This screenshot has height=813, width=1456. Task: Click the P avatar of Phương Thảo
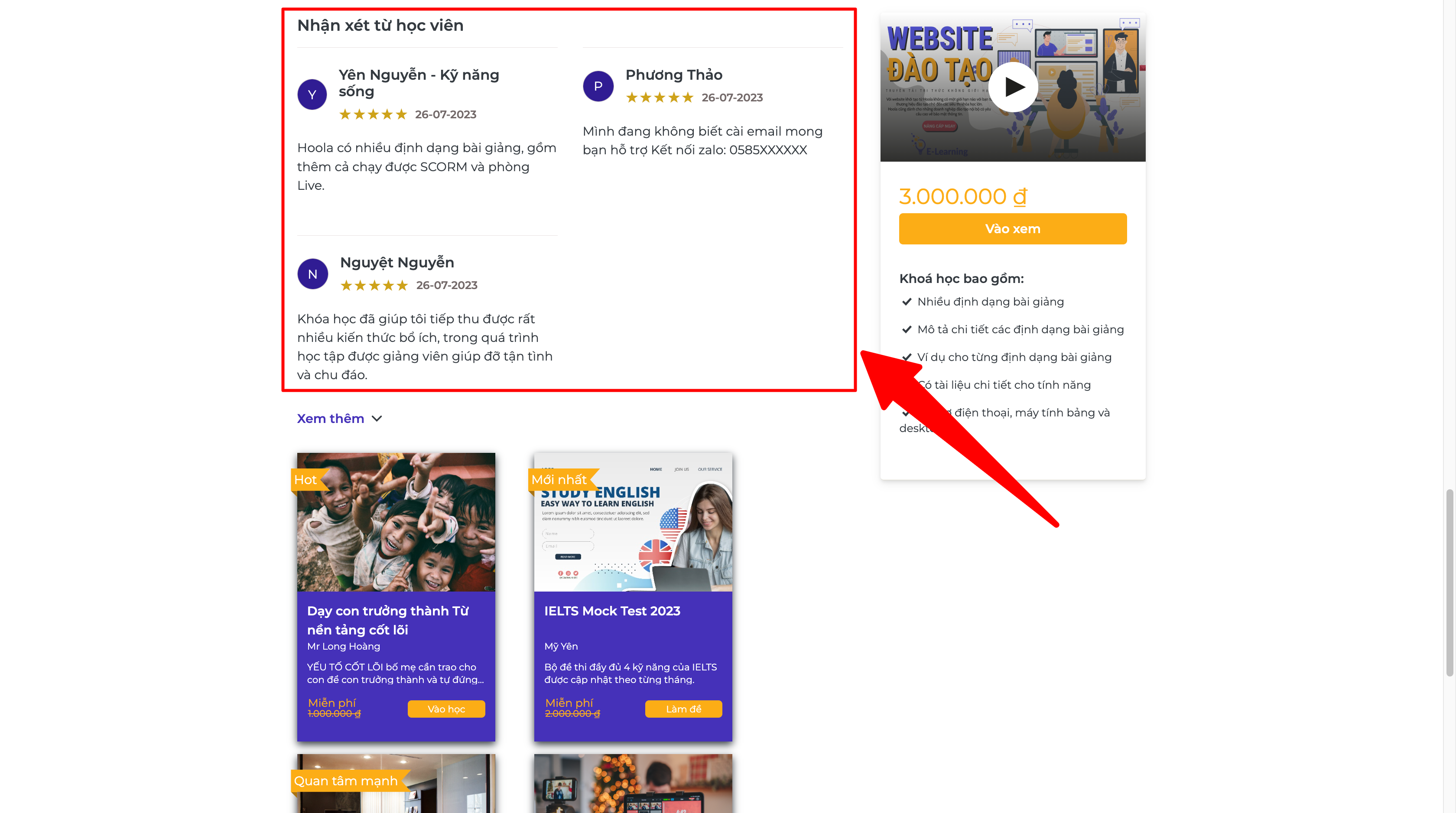coord(598,86)
